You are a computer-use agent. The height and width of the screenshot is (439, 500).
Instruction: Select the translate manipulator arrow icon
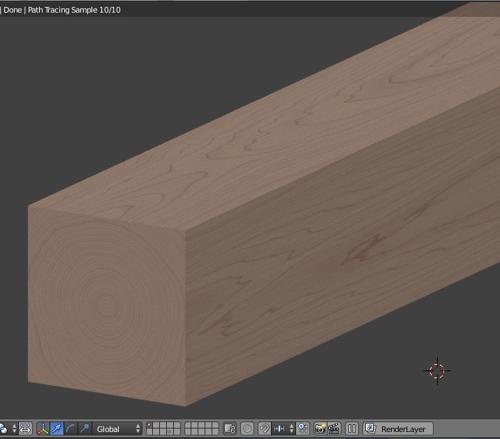point(57,429)
